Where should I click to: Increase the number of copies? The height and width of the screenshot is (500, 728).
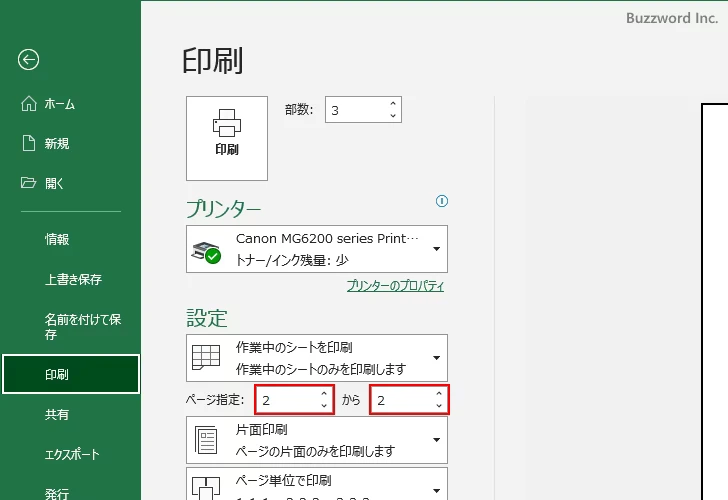(393, 104)
